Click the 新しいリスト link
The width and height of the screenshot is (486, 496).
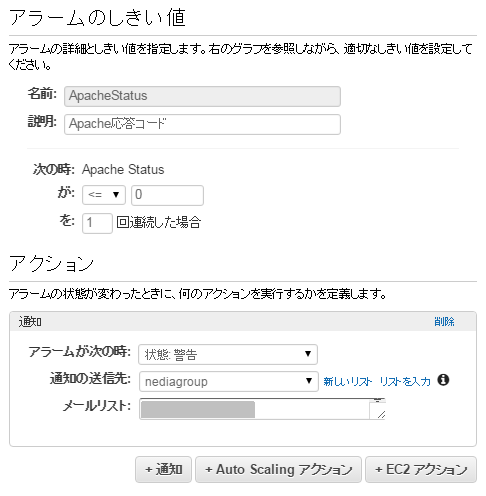pos(348,381)
